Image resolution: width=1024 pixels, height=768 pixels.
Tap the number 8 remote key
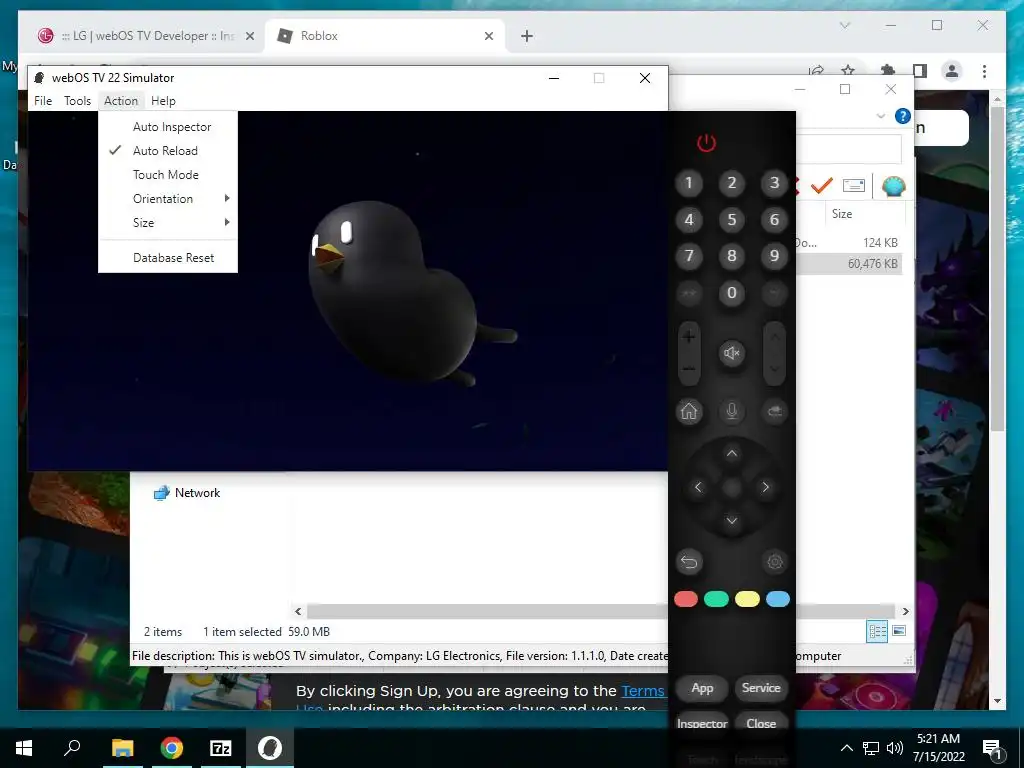tap(731, 255)
